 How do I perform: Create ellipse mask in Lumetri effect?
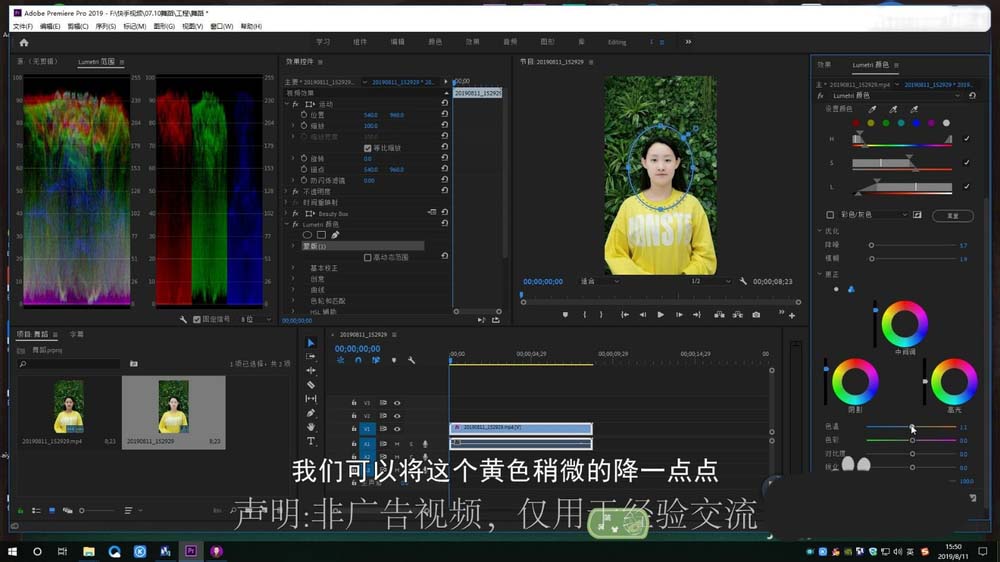[x=307, y=235]
